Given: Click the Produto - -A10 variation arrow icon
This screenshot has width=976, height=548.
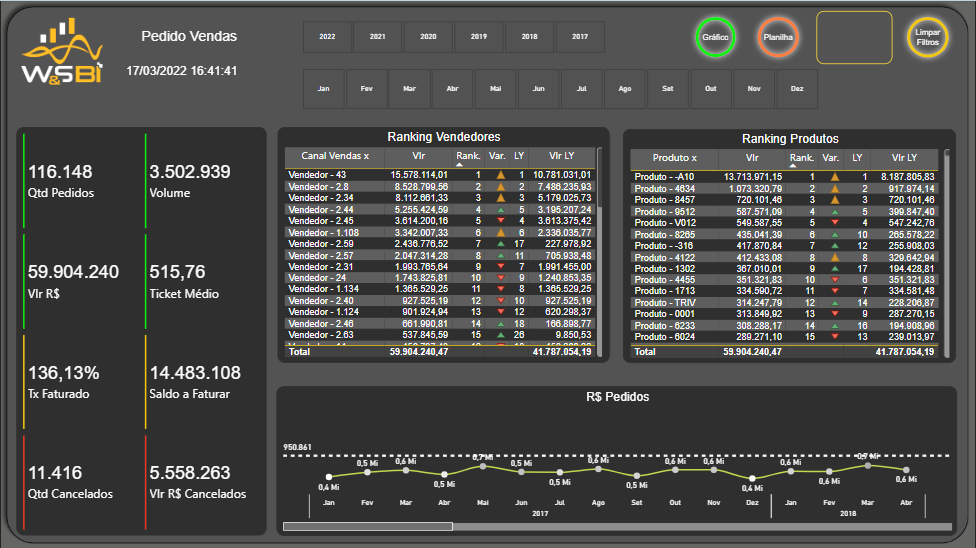Looking at the screenshot, I should click(835, 177).
